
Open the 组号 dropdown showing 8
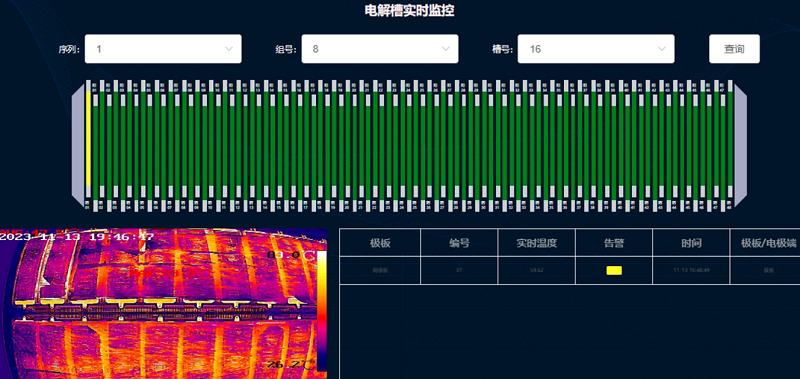point(380,49)
